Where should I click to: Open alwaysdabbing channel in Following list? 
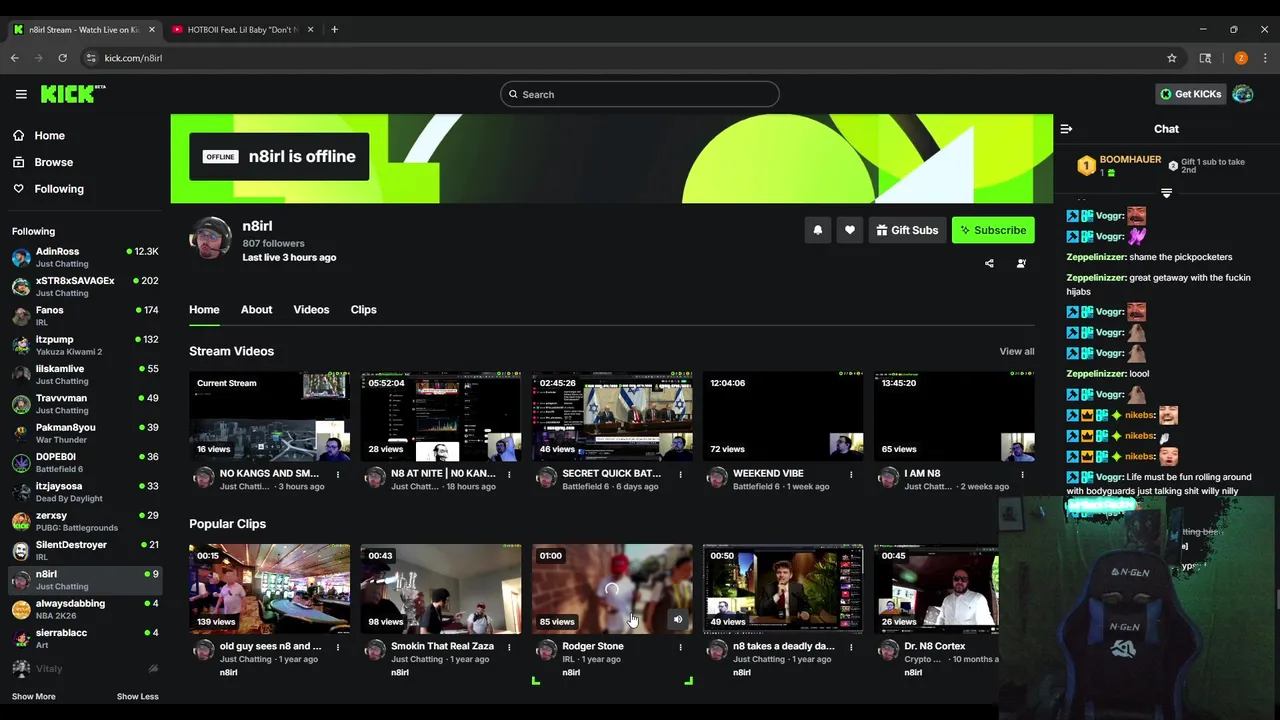84,609
